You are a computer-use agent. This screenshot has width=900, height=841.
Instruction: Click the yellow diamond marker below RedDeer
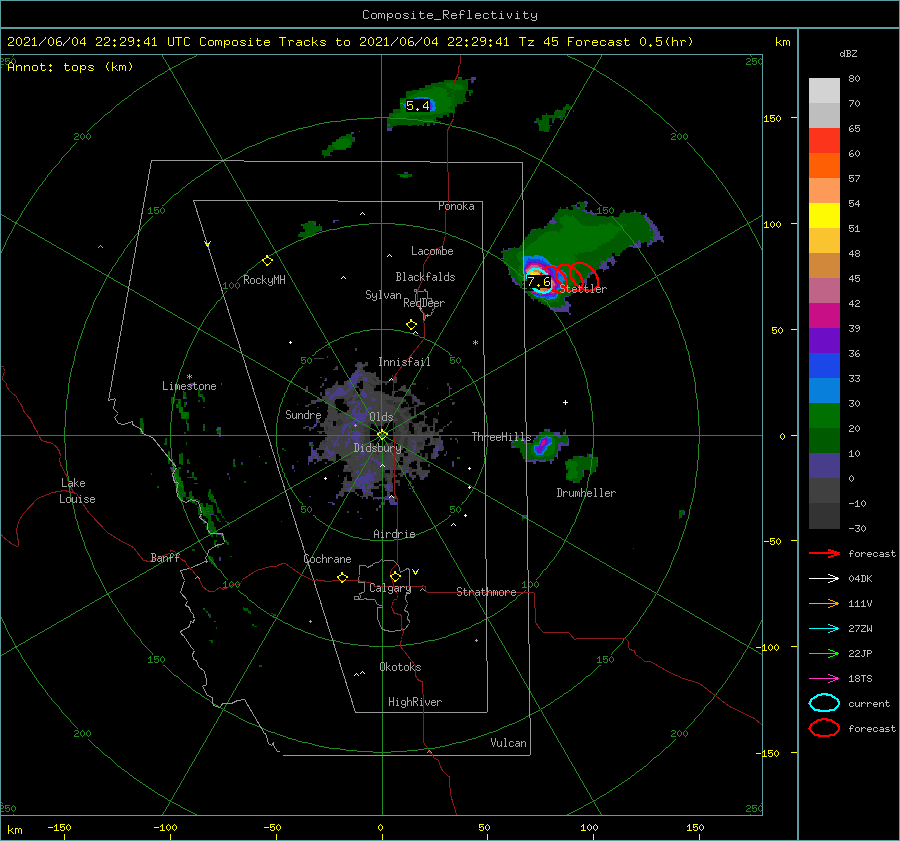411,325
